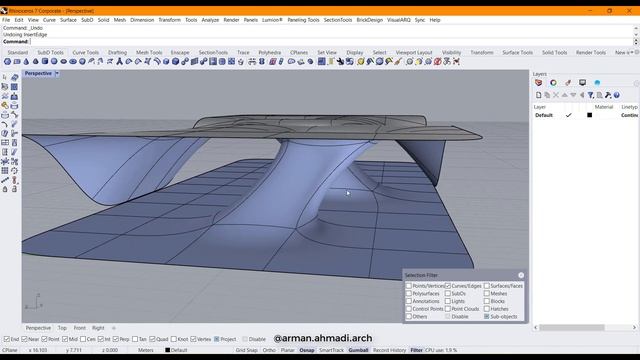The image size is (640, 360).
Task: Toggle Gumball in status bar
Action: click(358, 350)
